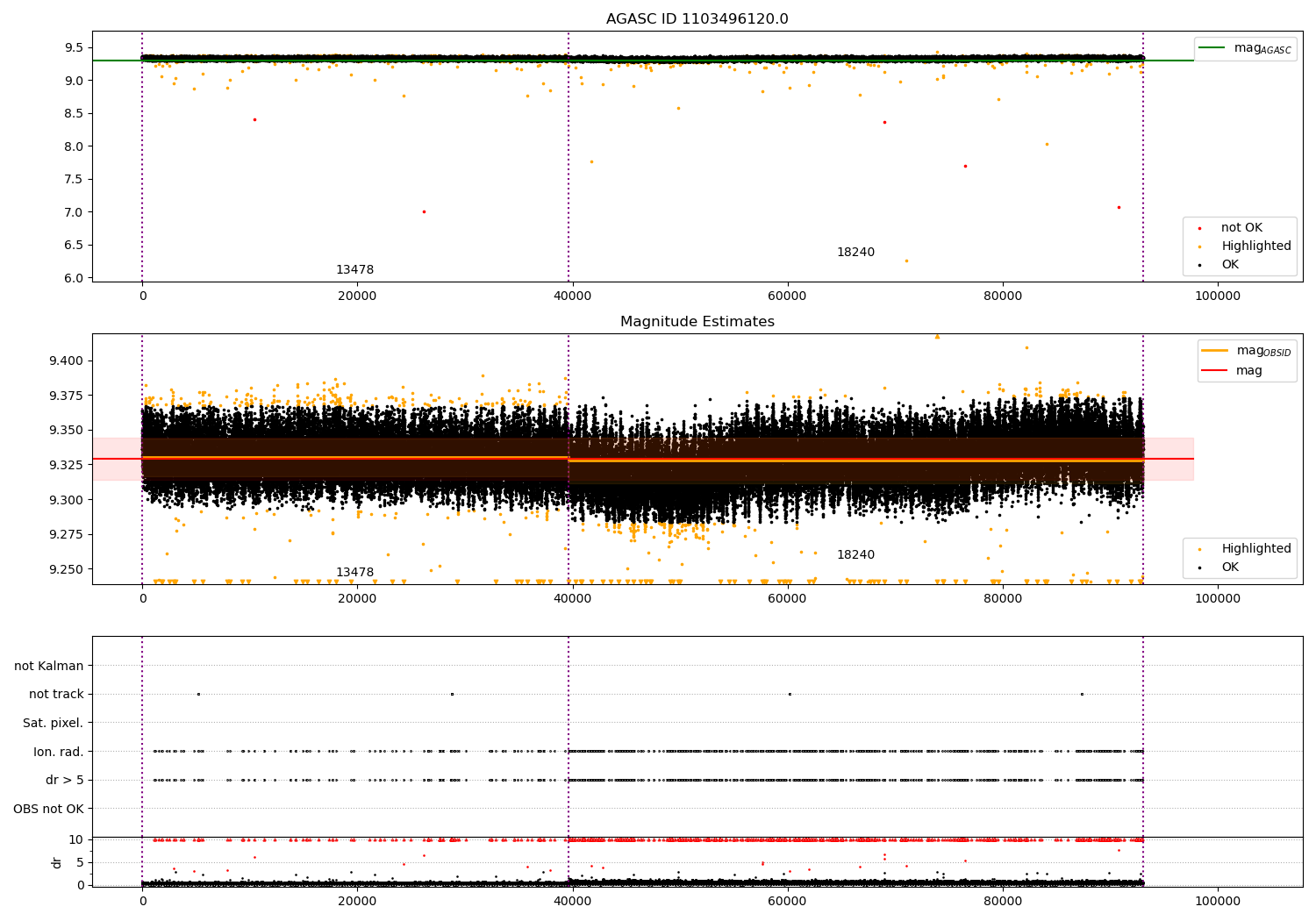1316x921 pixels.
Task: Click the title AGASC ID 1103496120.0
Action: [697, 19]
